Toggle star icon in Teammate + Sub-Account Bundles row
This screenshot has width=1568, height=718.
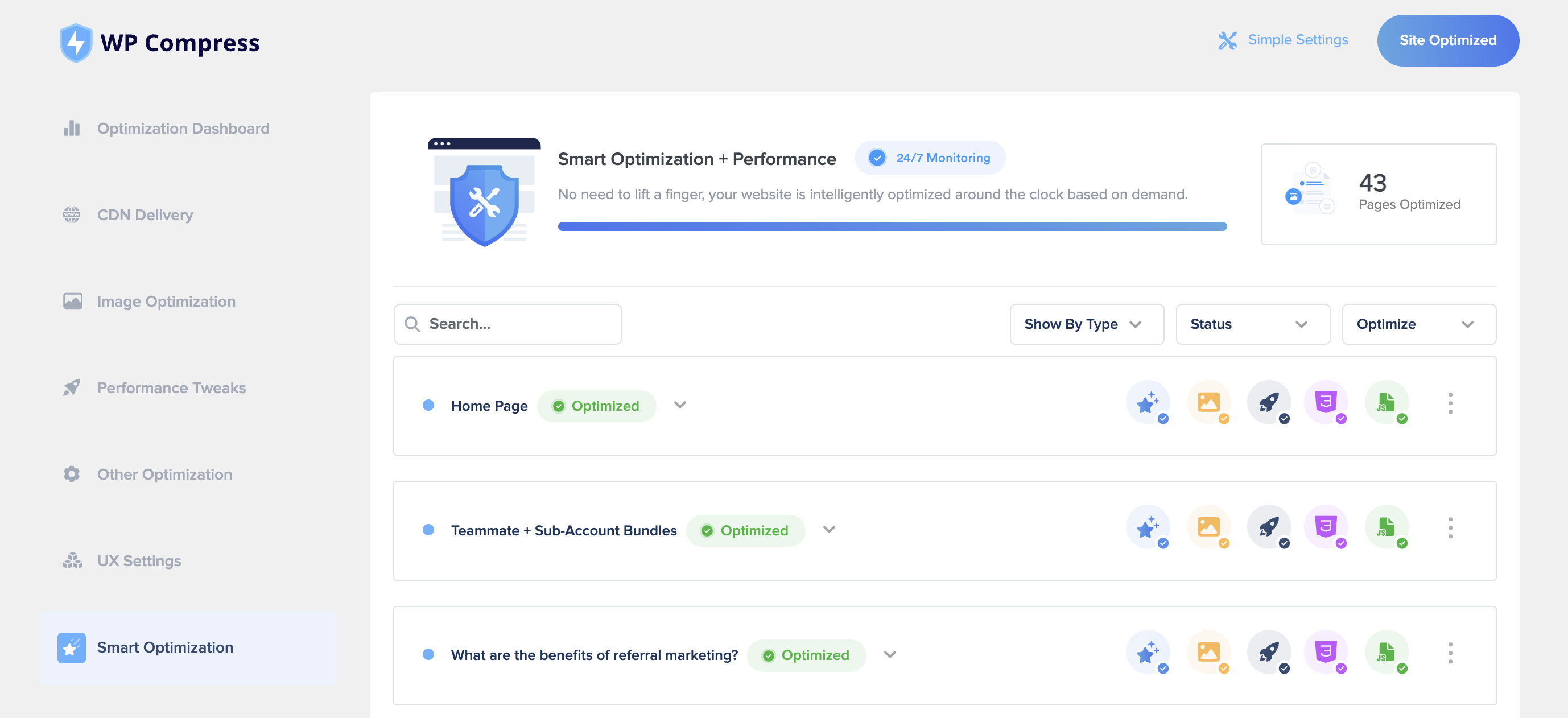tap(1148, 527)
